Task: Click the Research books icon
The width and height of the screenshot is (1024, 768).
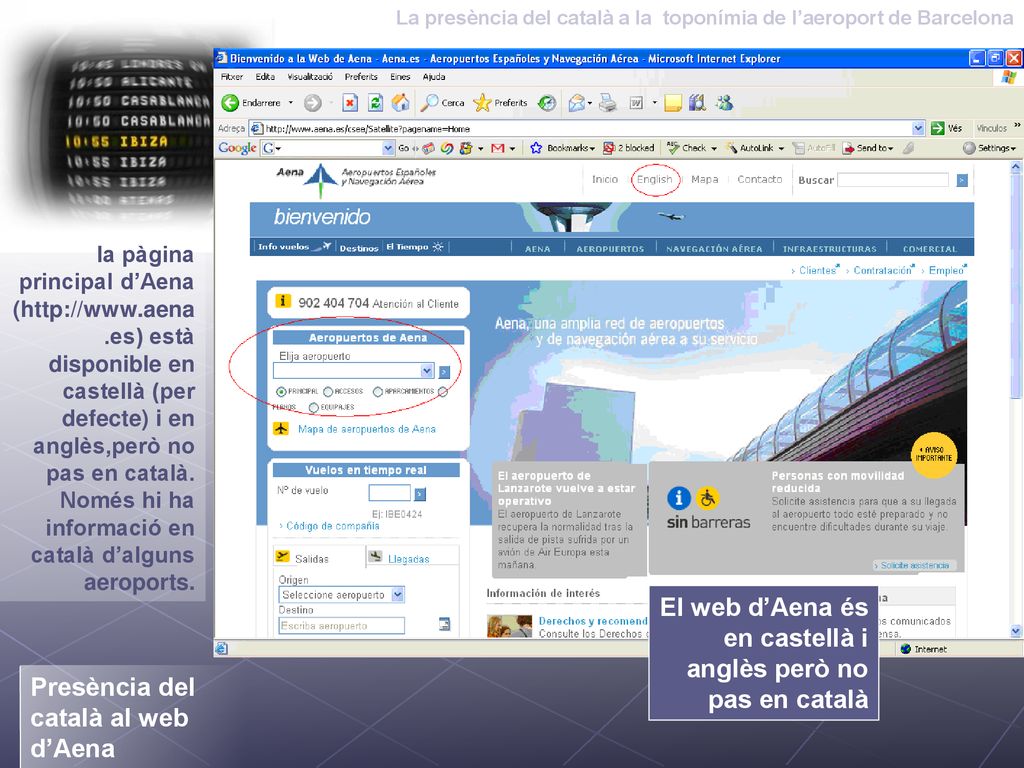Action: (697, 103)
